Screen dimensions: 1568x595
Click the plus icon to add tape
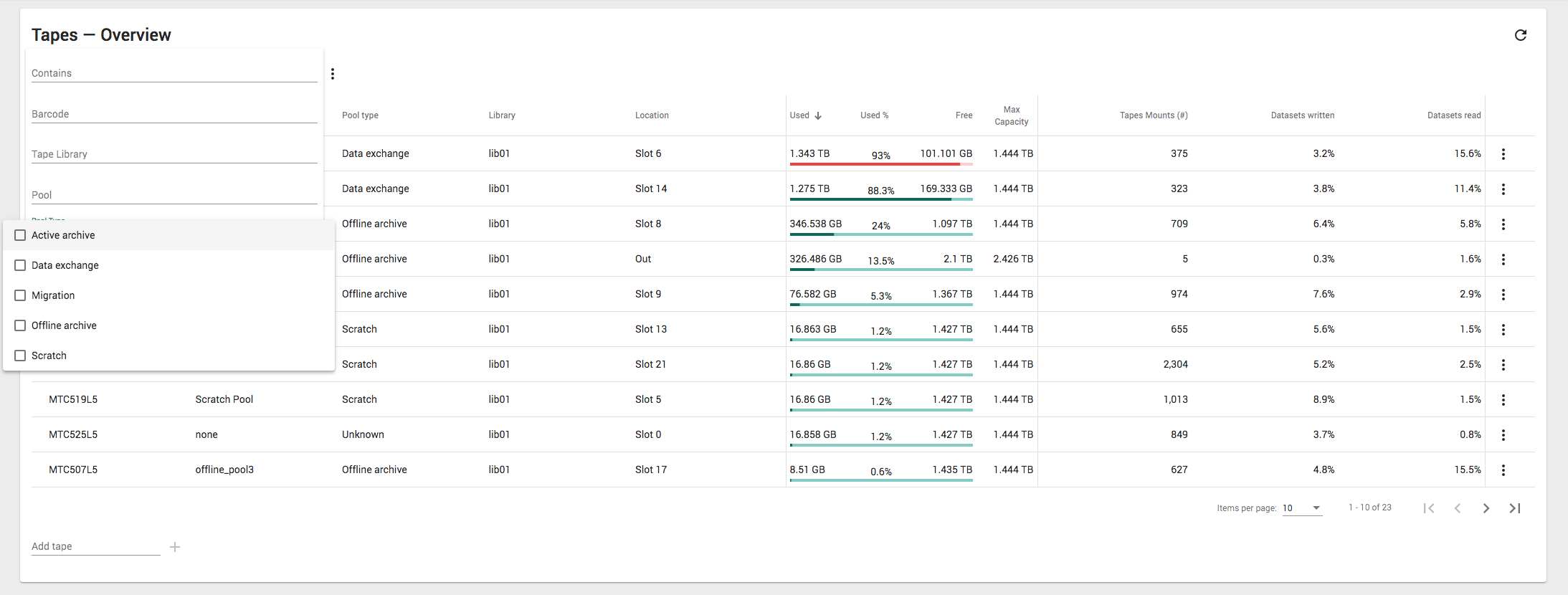175,547
